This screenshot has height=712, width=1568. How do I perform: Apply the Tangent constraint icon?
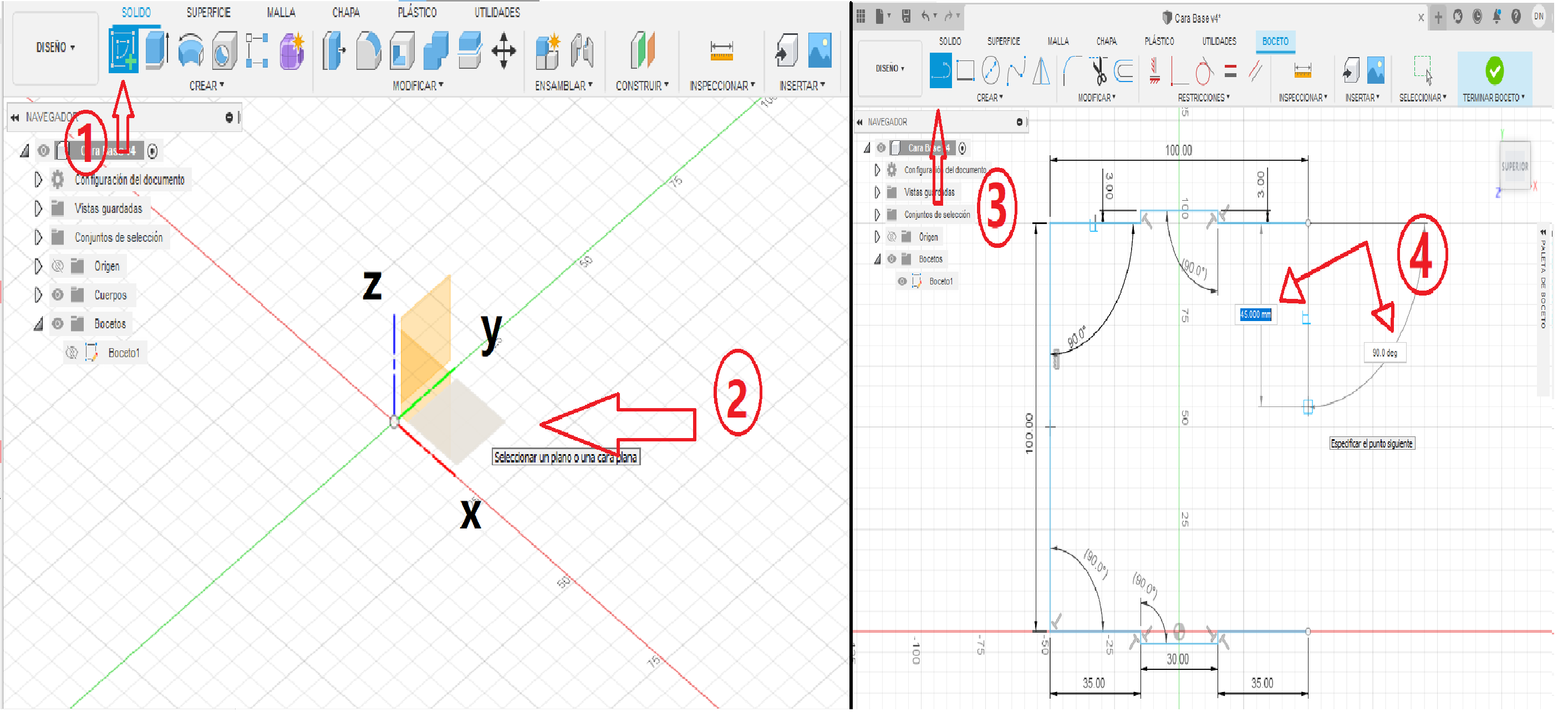(1204, 70)
